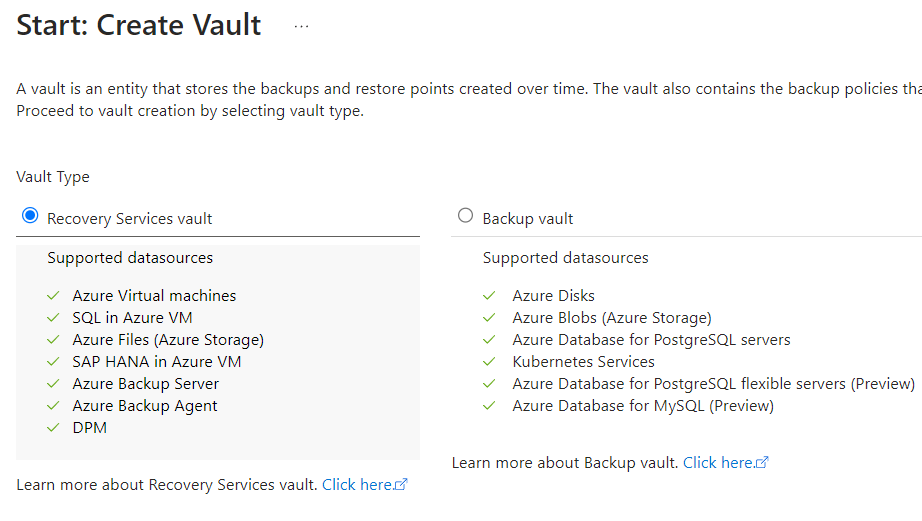Screen dimensions: 922x521
Task: Click external link icon after Backup vault link
Action: pos(763,463)
